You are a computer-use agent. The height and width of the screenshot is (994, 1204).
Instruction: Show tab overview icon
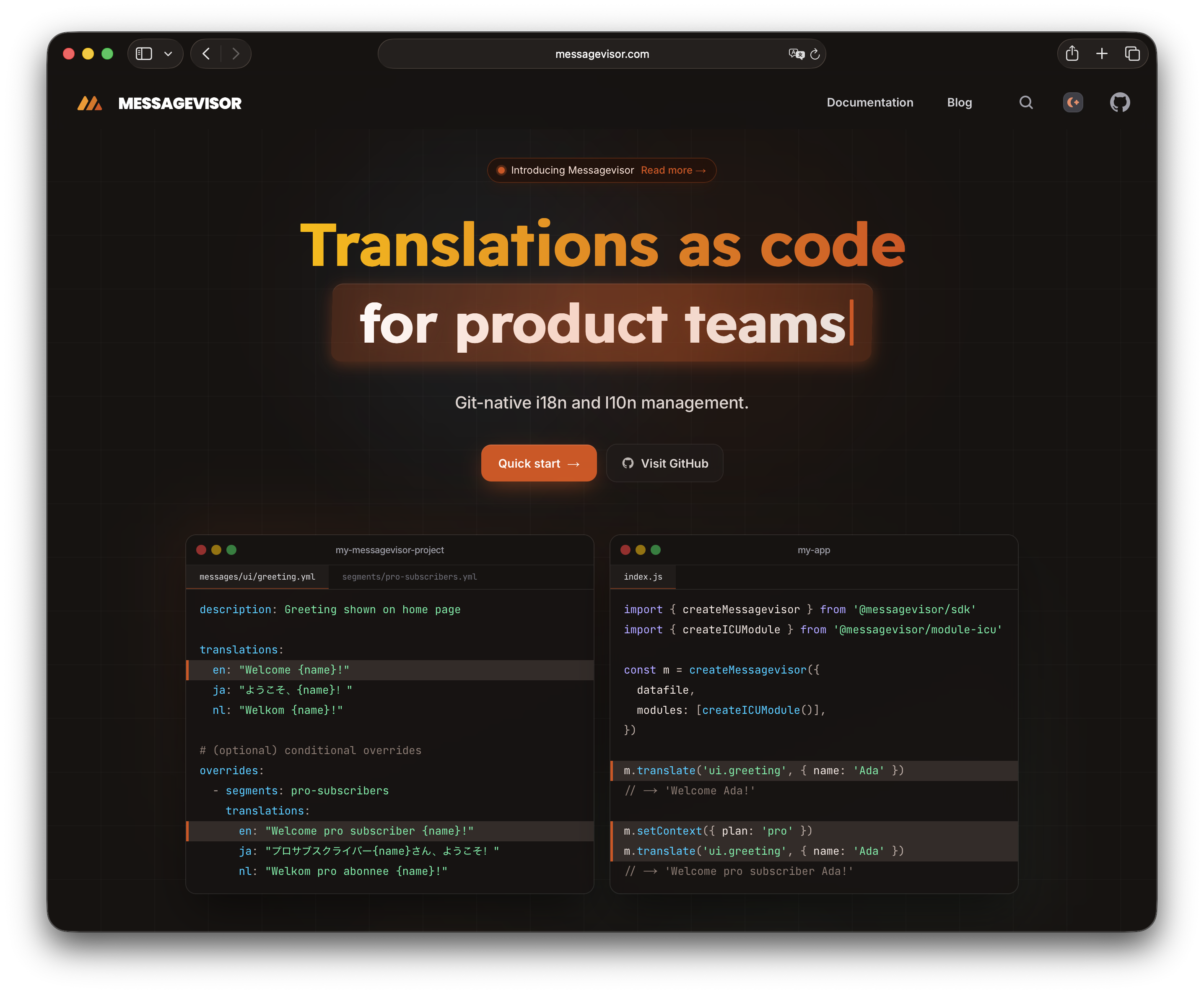pyautogui.click(x=1132, y=54)
